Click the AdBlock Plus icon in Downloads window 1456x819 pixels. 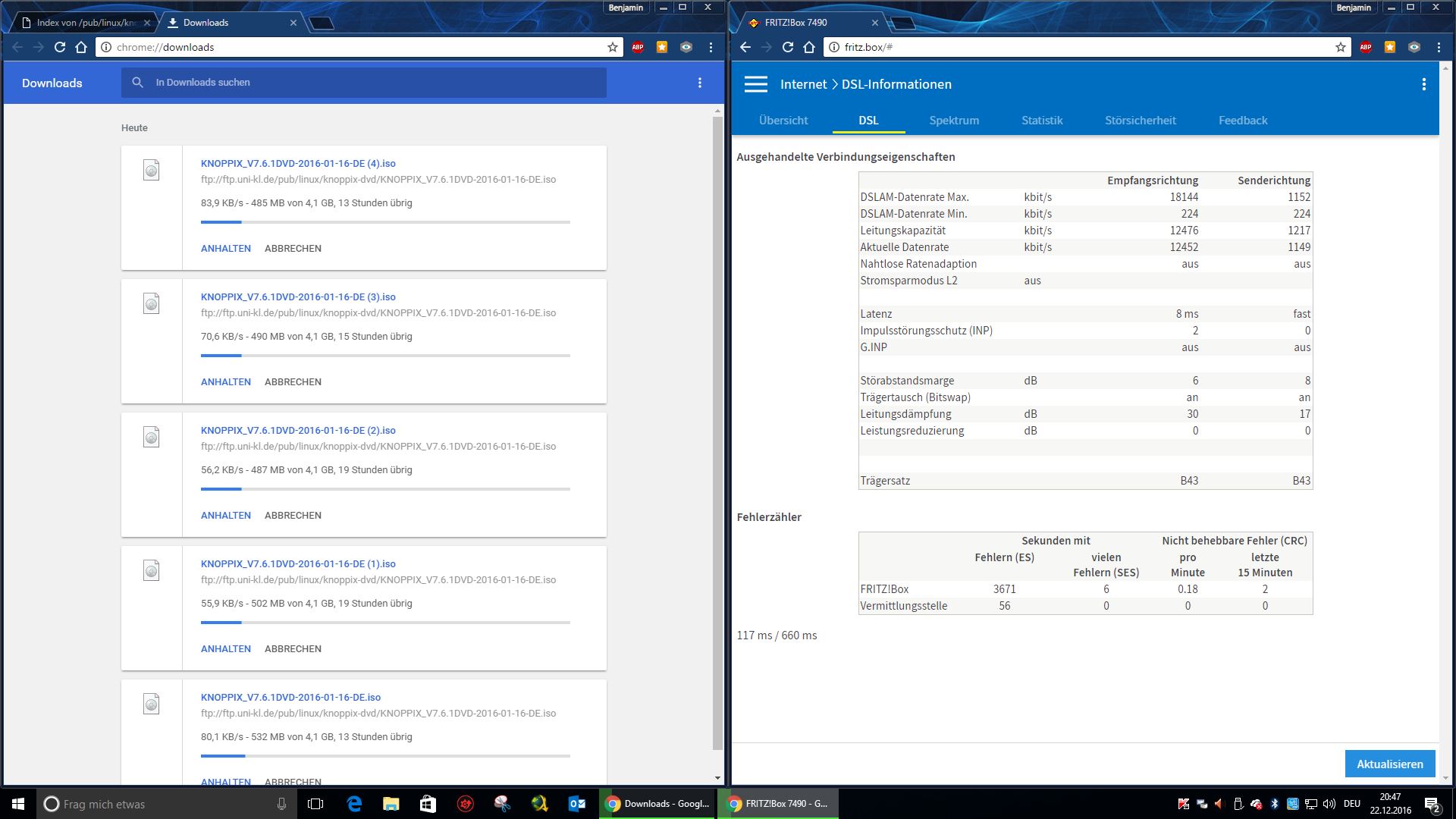tap(638, 47)
